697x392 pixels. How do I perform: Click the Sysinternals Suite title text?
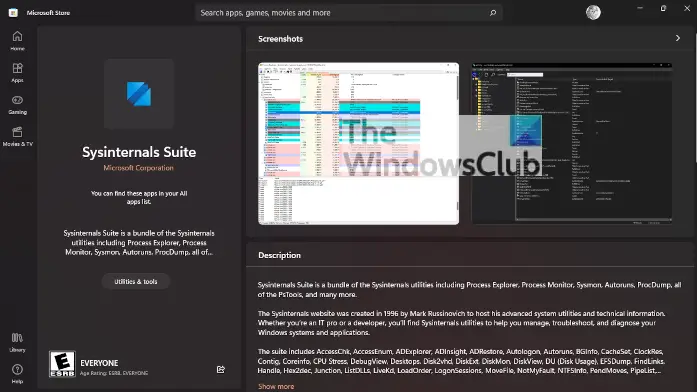139,152
